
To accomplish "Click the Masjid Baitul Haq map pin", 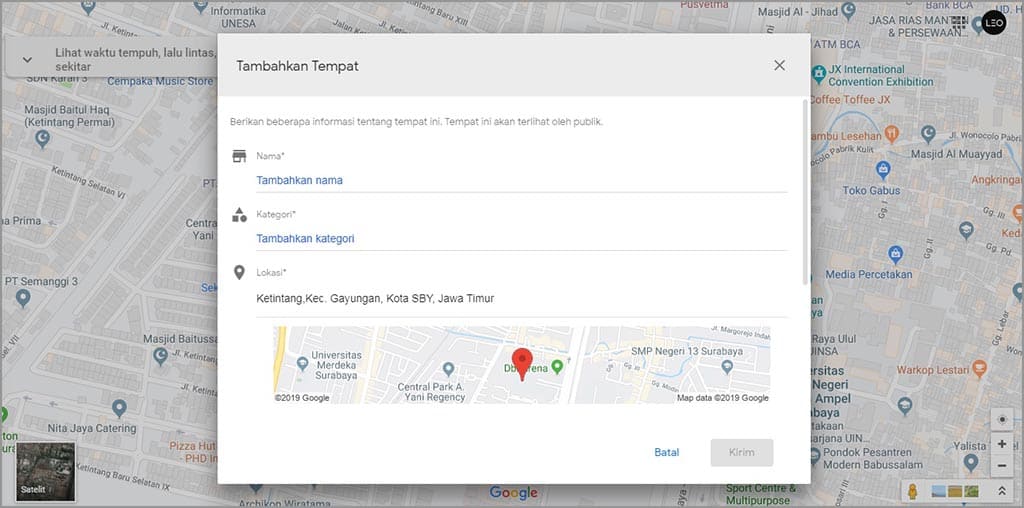I will click(42, 139).
